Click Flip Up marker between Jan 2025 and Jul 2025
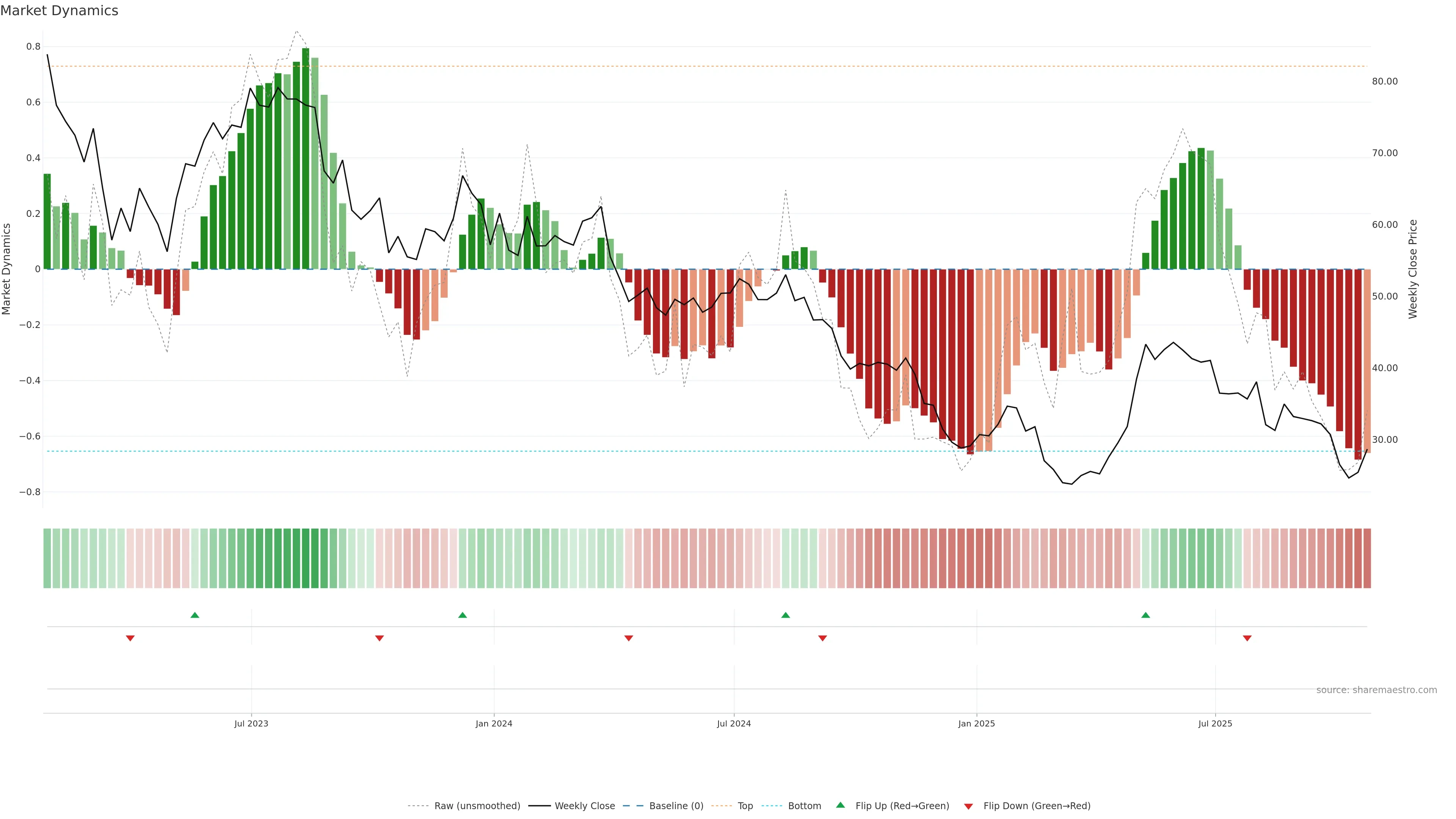 1145,615
